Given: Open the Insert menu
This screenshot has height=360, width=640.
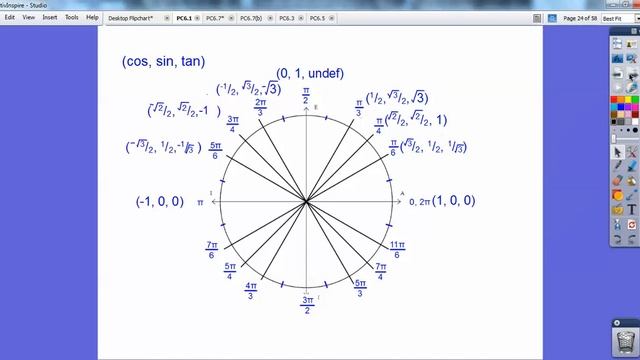Looking at the screenshot, I should (50, 18).
